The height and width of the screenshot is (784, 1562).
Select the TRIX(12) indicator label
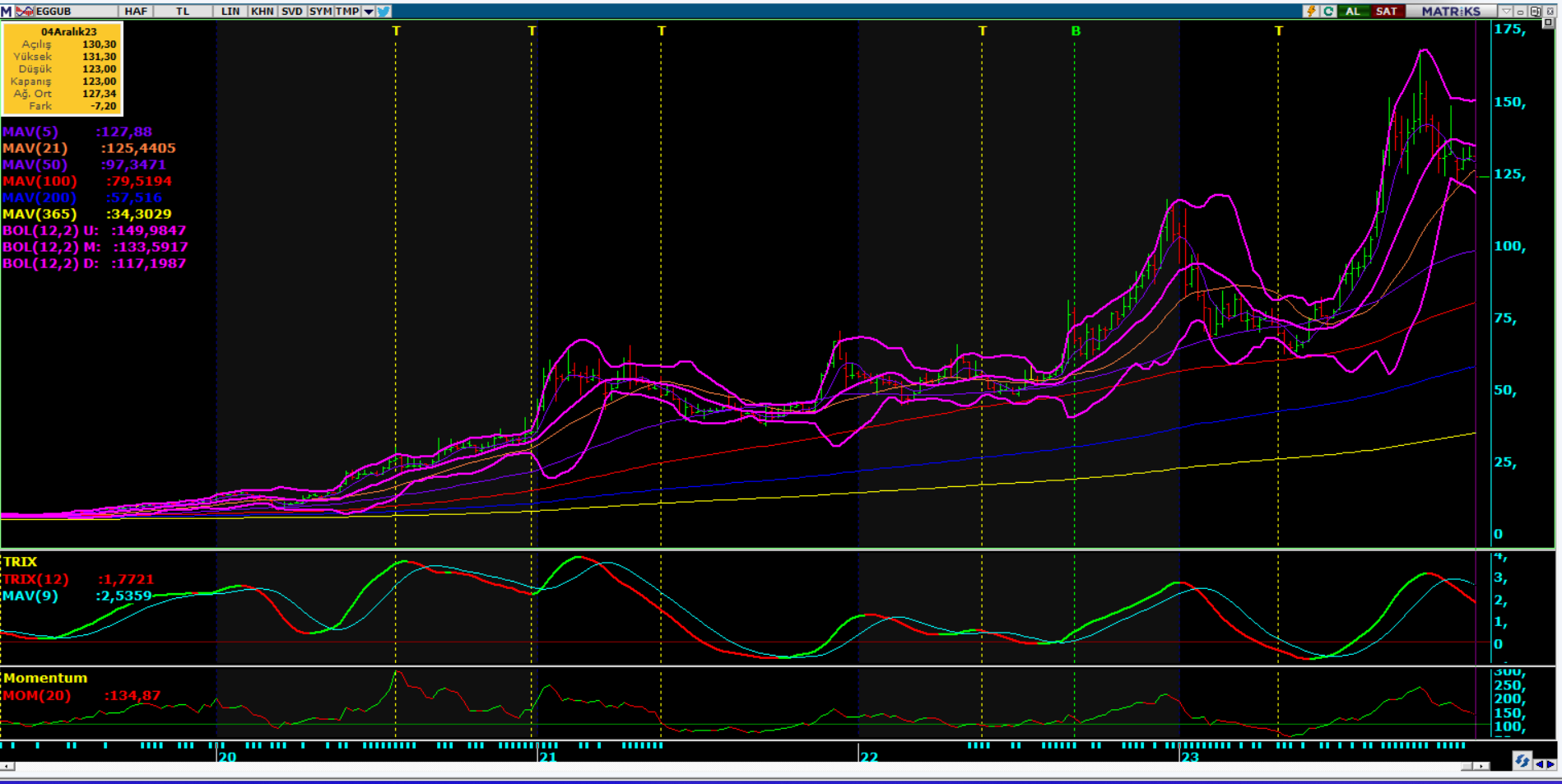click(x=35, y=579)
